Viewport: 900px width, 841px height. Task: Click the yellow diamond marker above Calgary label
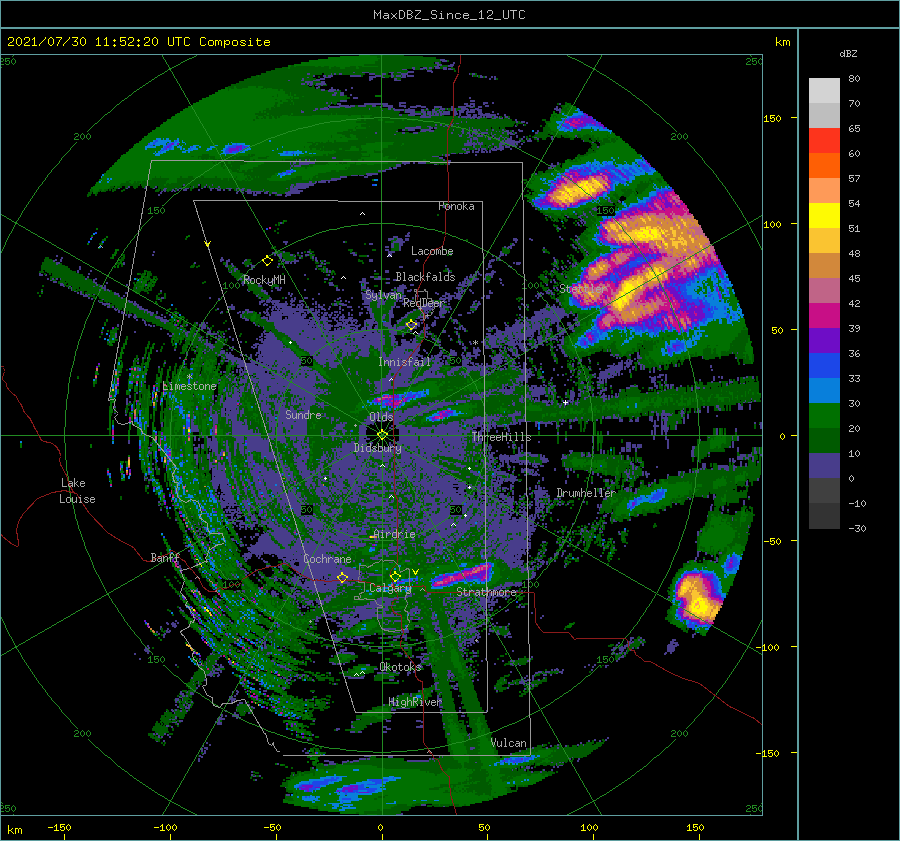[x=395, y=576]
